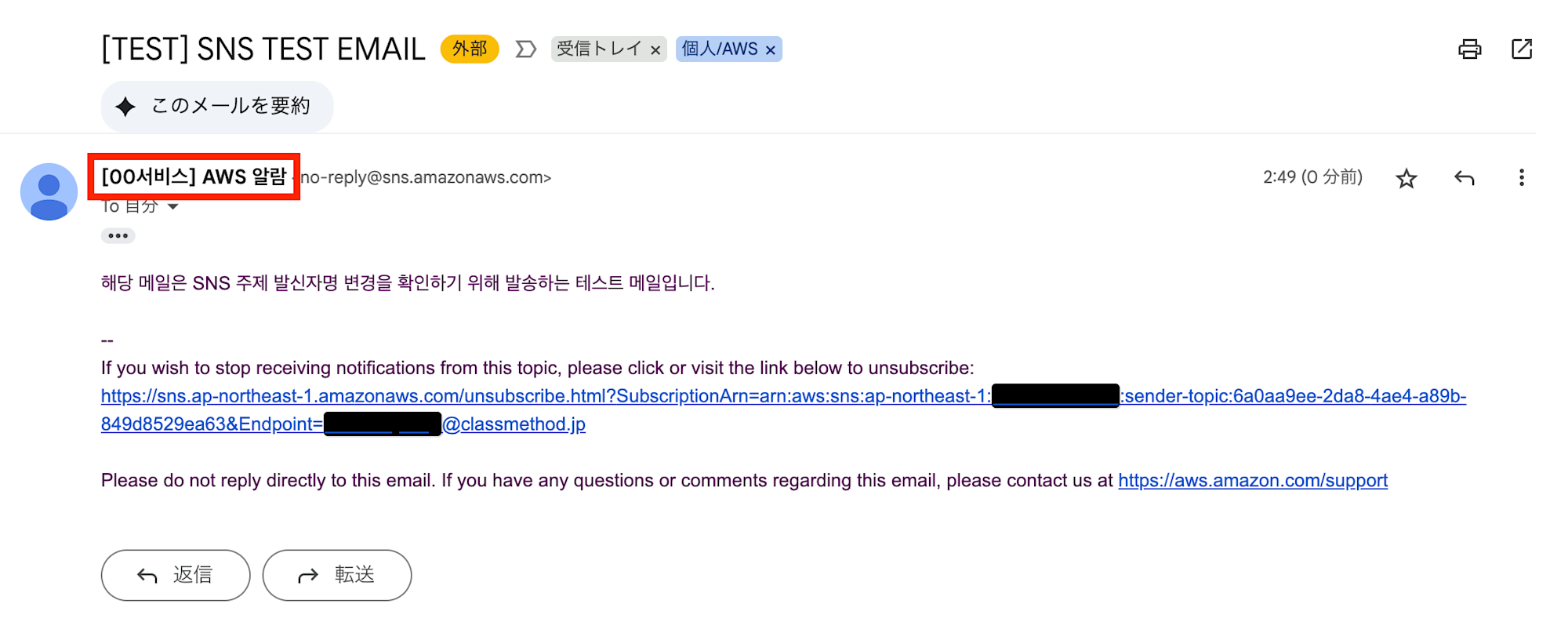The height and width of the screenshot is (633, 1568).
Task: Remove the 個人/AWS label
Action: tap(770, 50)
